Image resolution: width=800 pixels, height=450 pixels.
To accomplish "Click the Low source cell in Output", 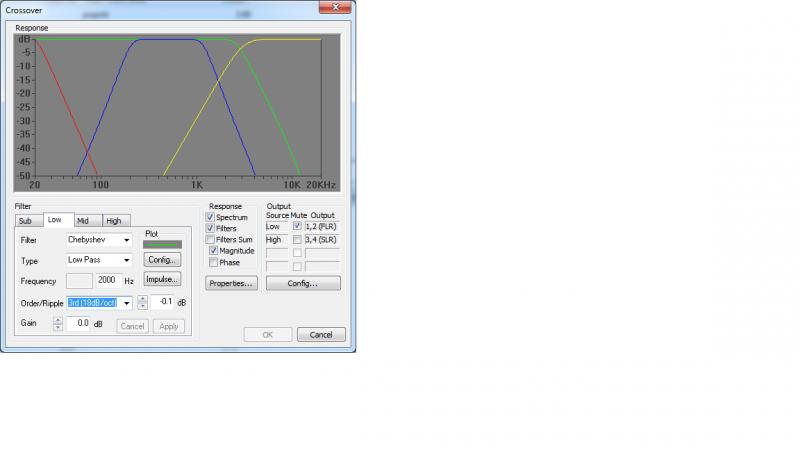I will coord(277,226).
